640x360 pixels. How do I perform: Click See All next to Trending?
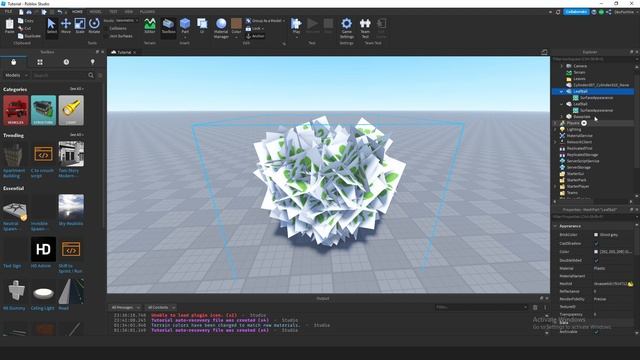tap(76, 135)
